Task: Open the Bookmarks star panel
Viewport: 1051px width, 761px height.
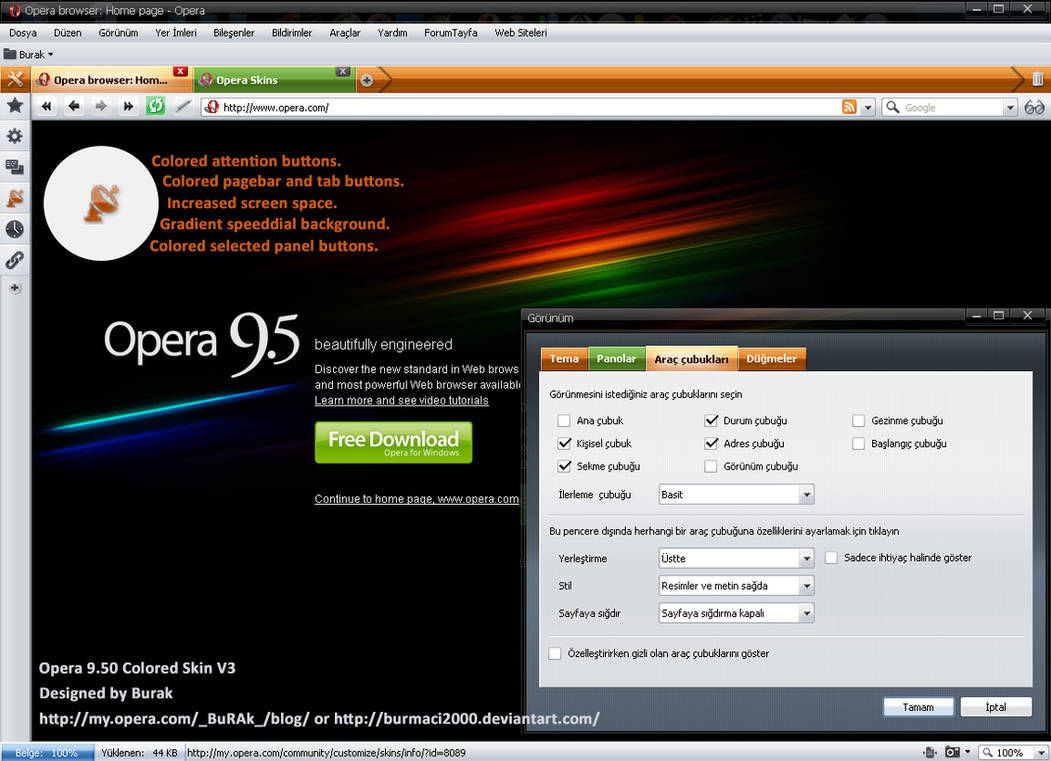Action: pos(15,105)
